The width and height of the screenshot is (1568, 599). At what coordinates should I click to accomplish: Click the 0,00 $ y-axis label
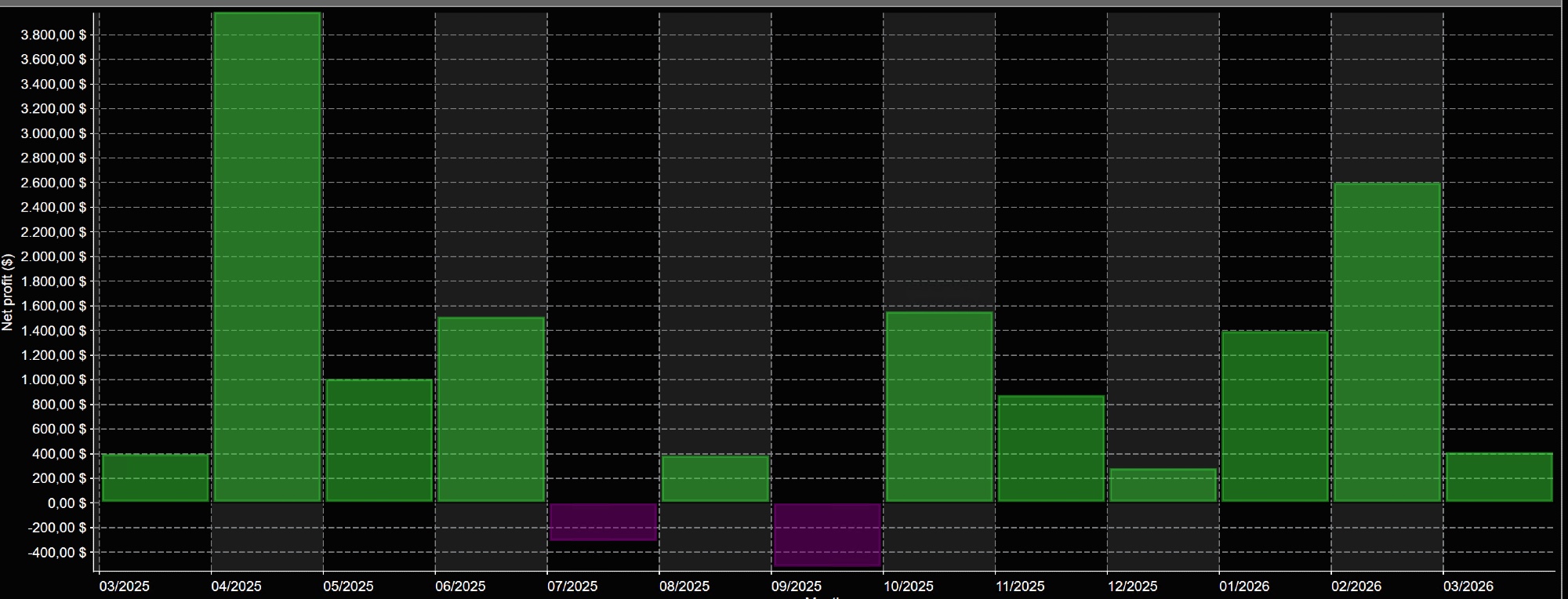point(67,503)
